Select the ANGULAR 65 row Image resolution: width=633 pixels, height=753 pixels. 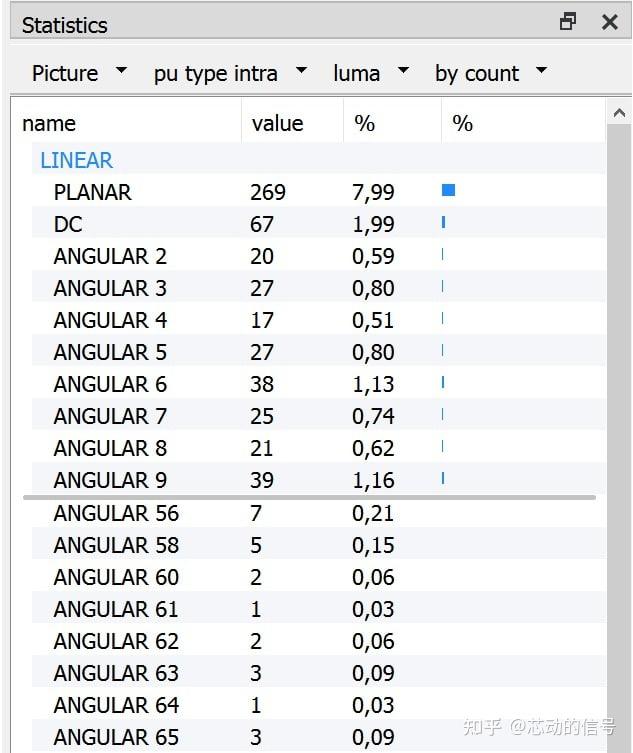pos(116,737)
